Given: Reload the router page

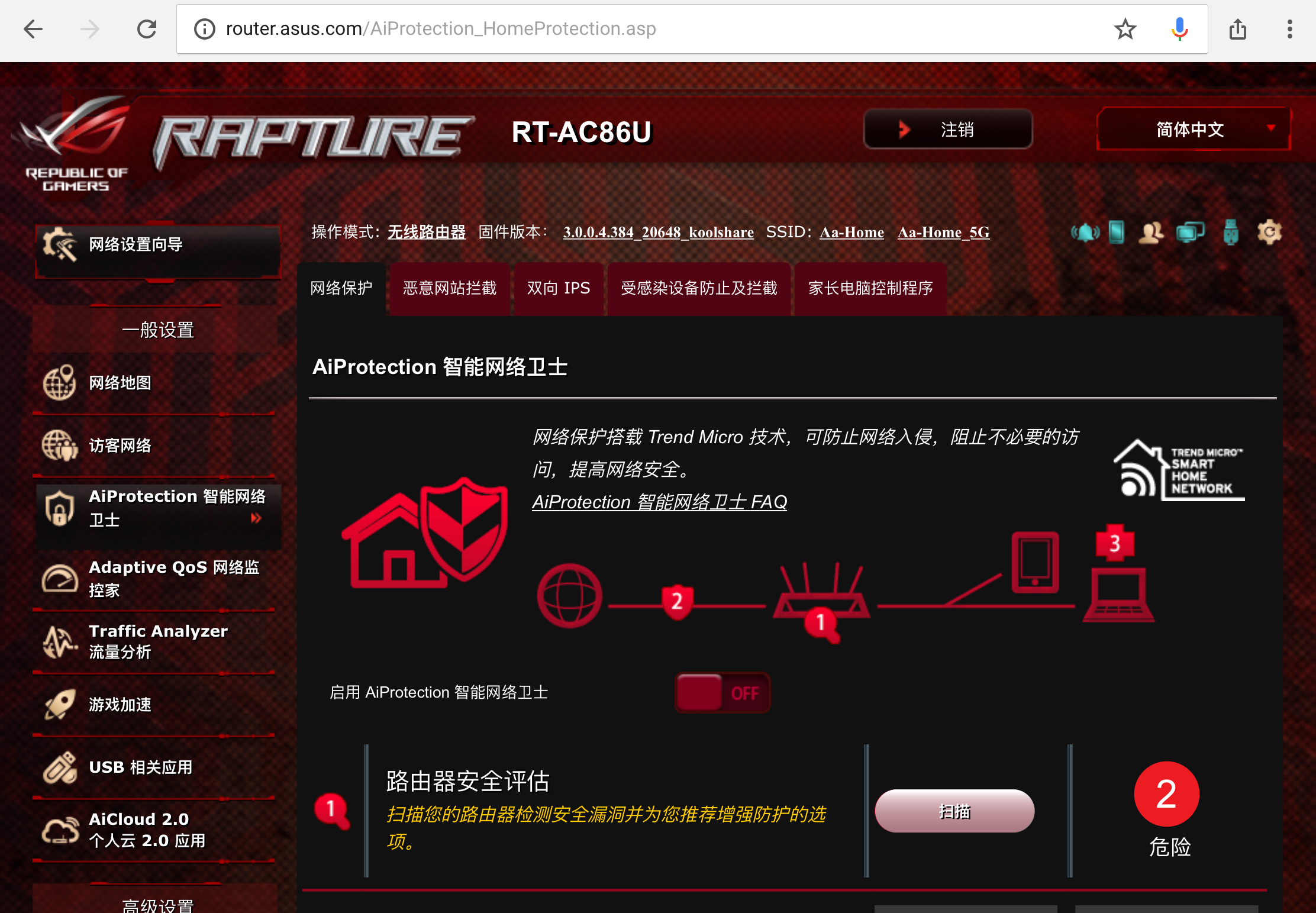Looking at the screenshot, I should pyautogui.click(x=146, y=28).
